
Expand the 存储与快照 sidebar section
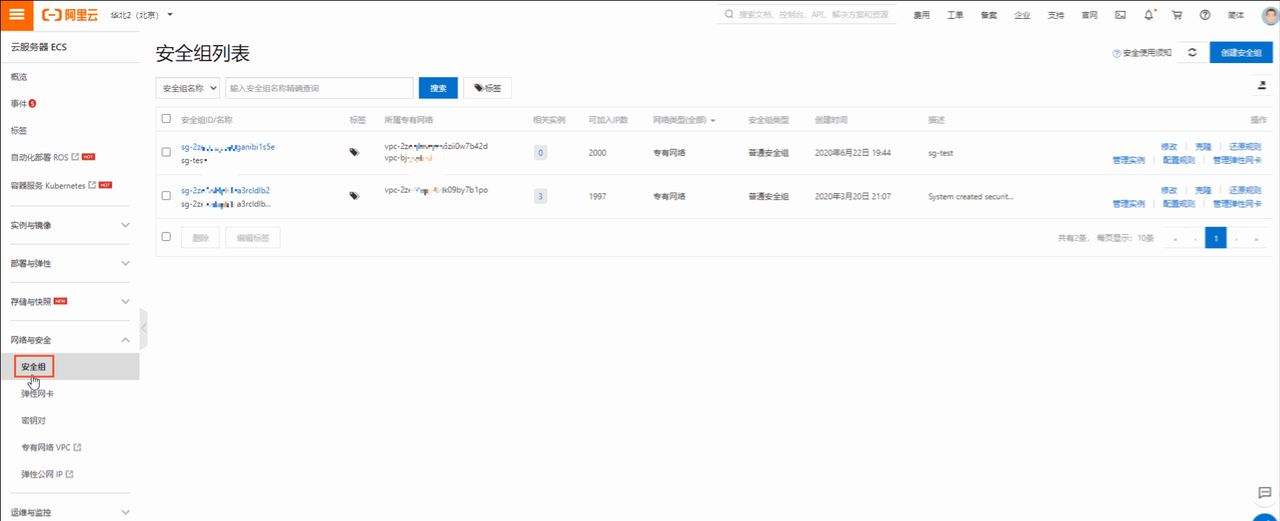[x=70, y=301]
